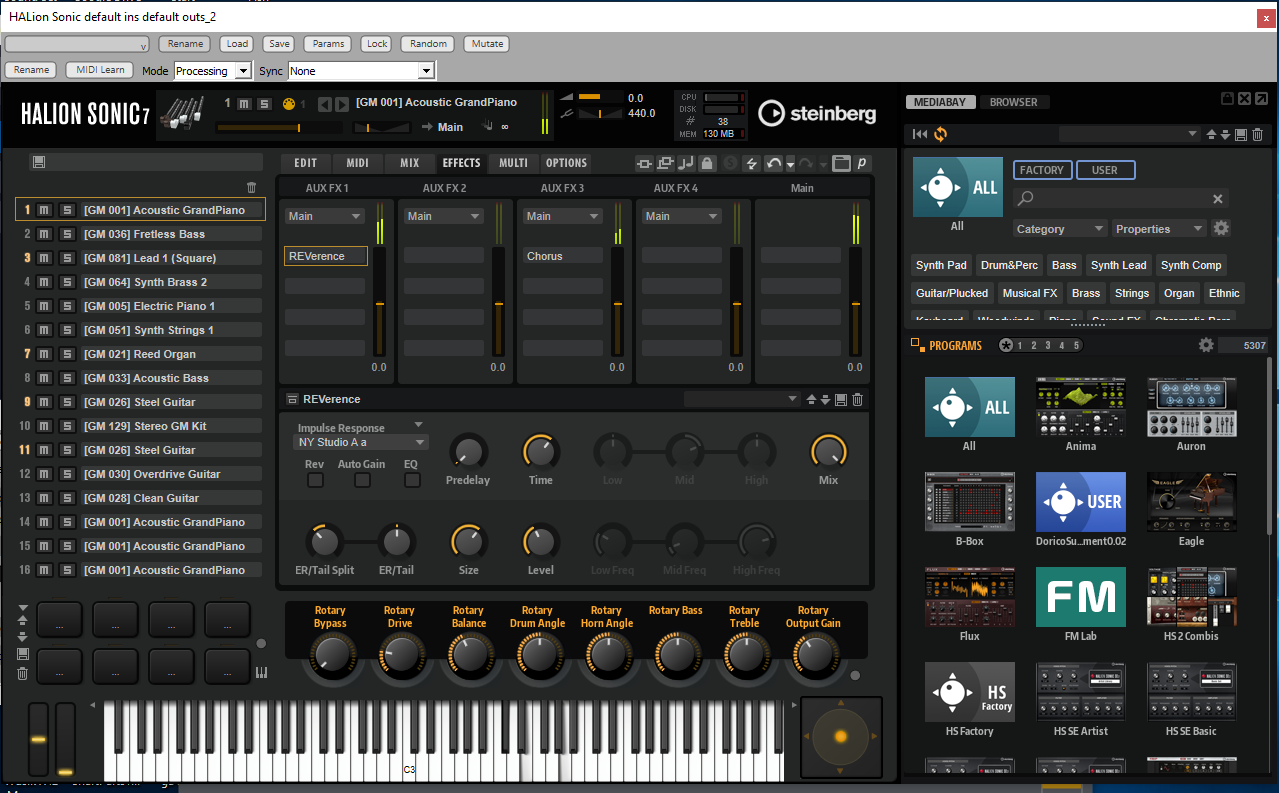This screenshot has width=1279, height=793.
Task: Click the multi load icon above slots
Action: [x=39, y=162]
